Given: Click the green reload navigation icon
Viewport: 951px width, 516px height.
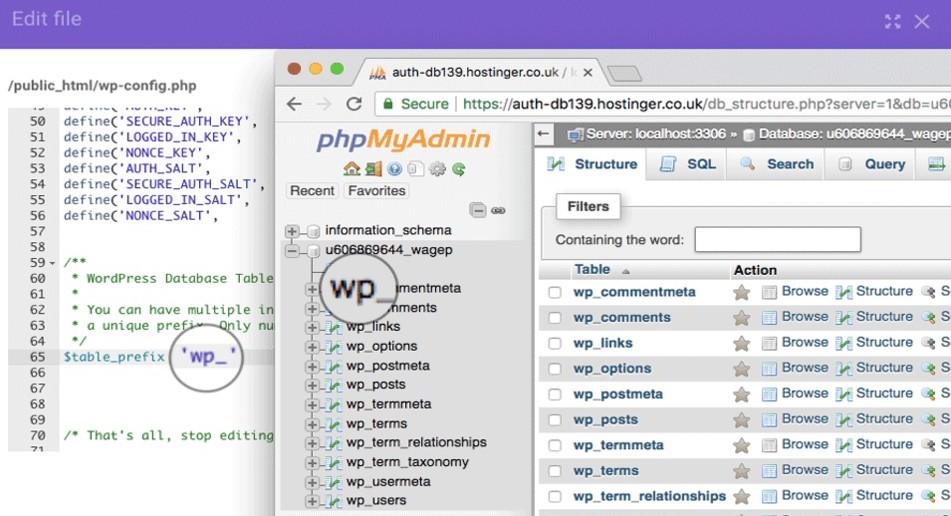Looking at the screenshot, I should pyautogui.click(x=458, y=169).
